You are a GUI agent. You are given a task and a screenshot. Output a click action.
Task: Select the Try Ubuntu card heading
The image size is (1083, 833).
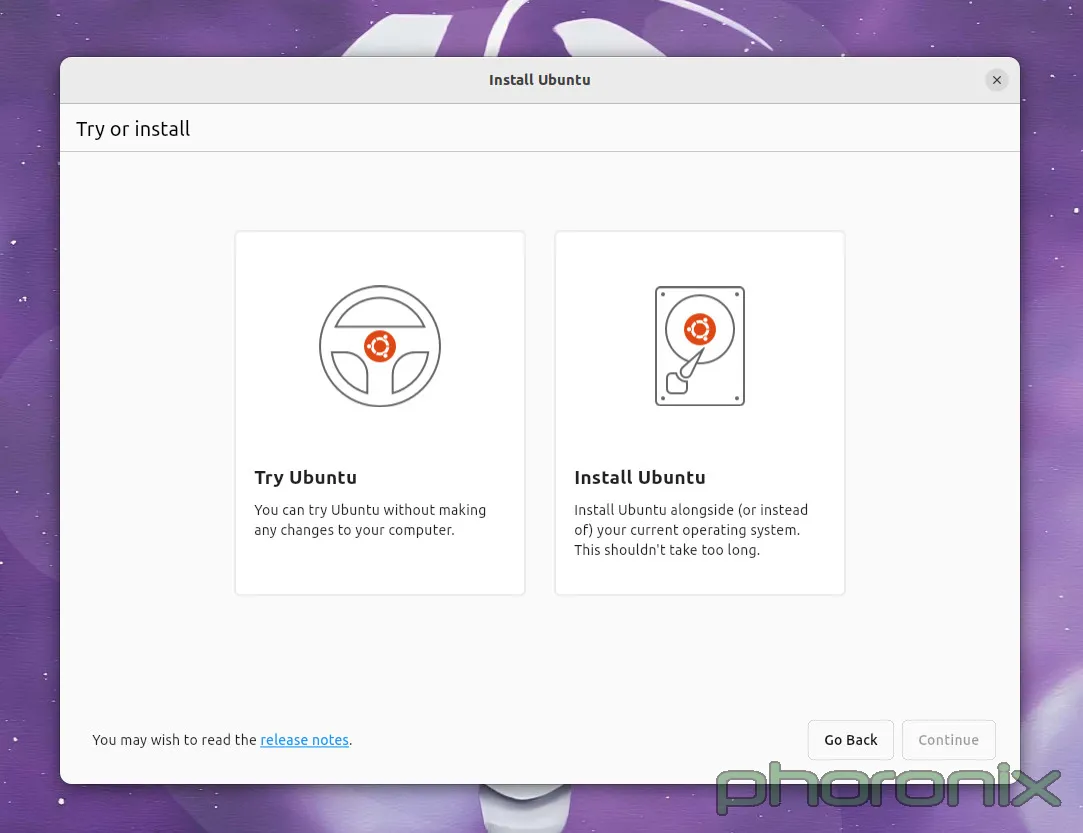(306, 477)
